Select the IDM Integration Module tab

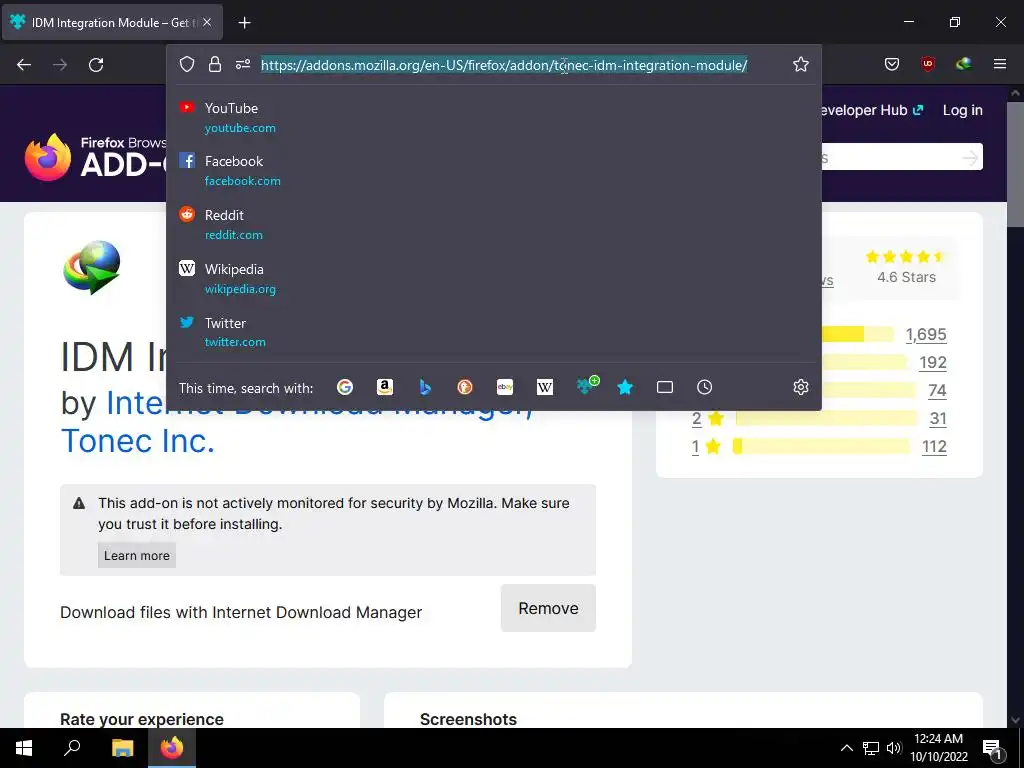pos(112,22)
